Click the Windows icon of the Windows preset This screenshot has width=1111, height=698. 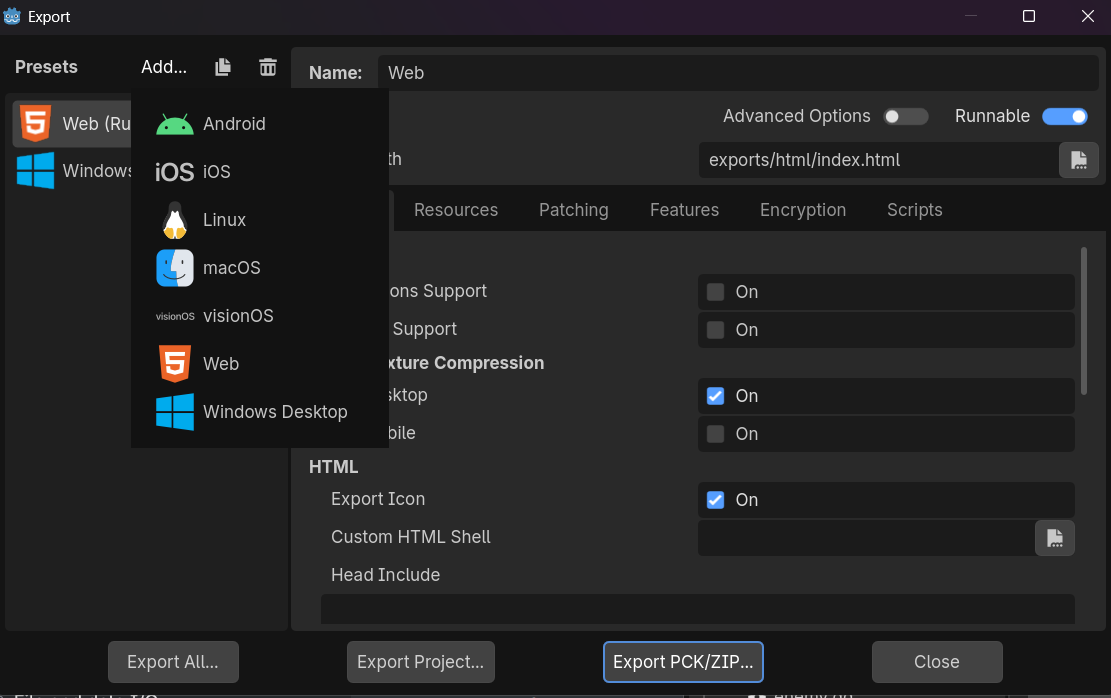35,171
